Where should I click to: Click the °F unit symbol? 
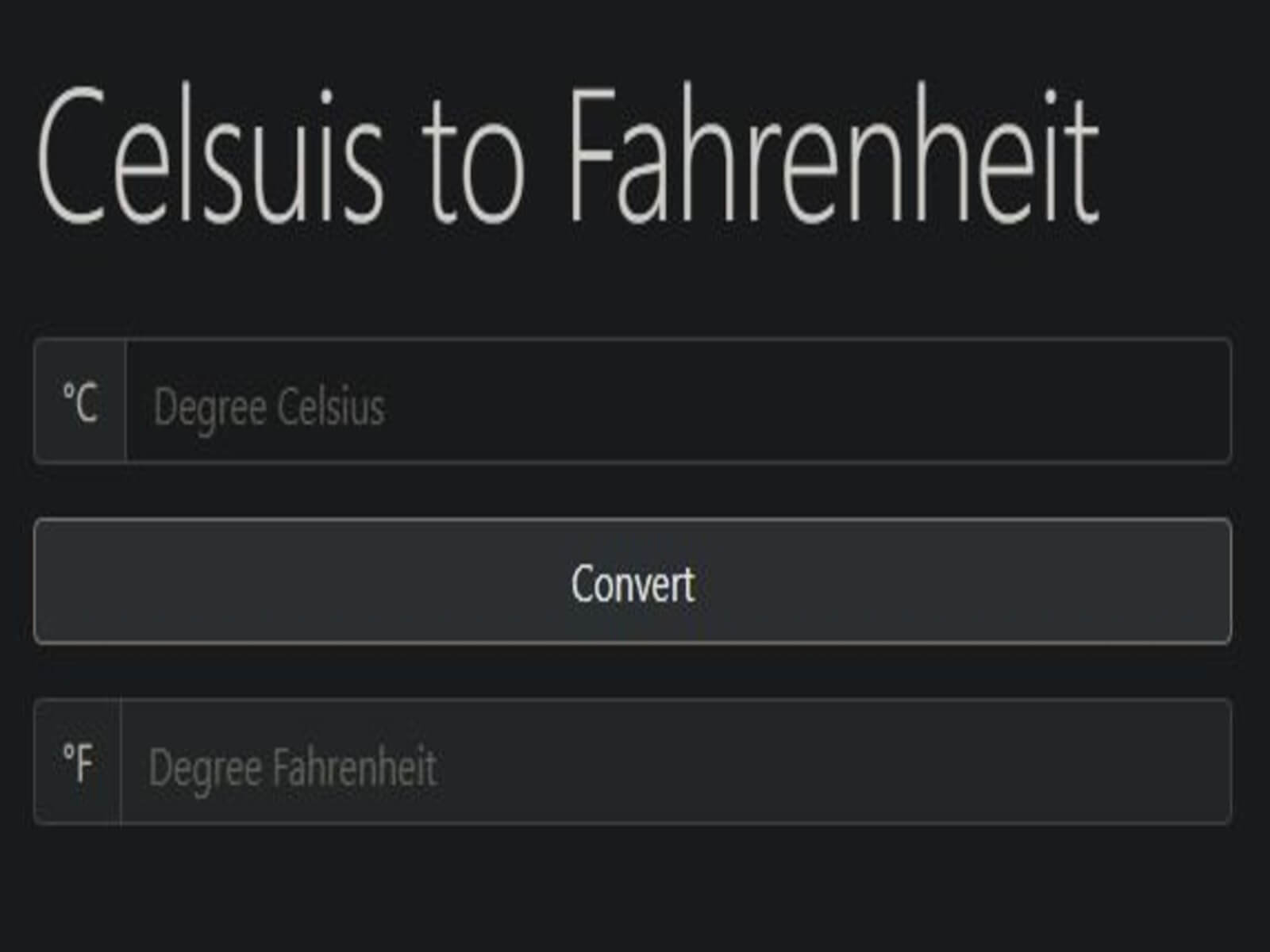tap(78, 762)
